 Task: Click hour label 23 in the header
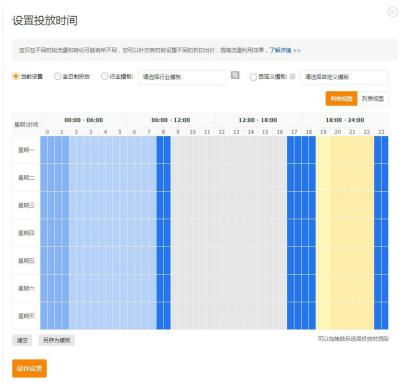click(x=381, y=132)
